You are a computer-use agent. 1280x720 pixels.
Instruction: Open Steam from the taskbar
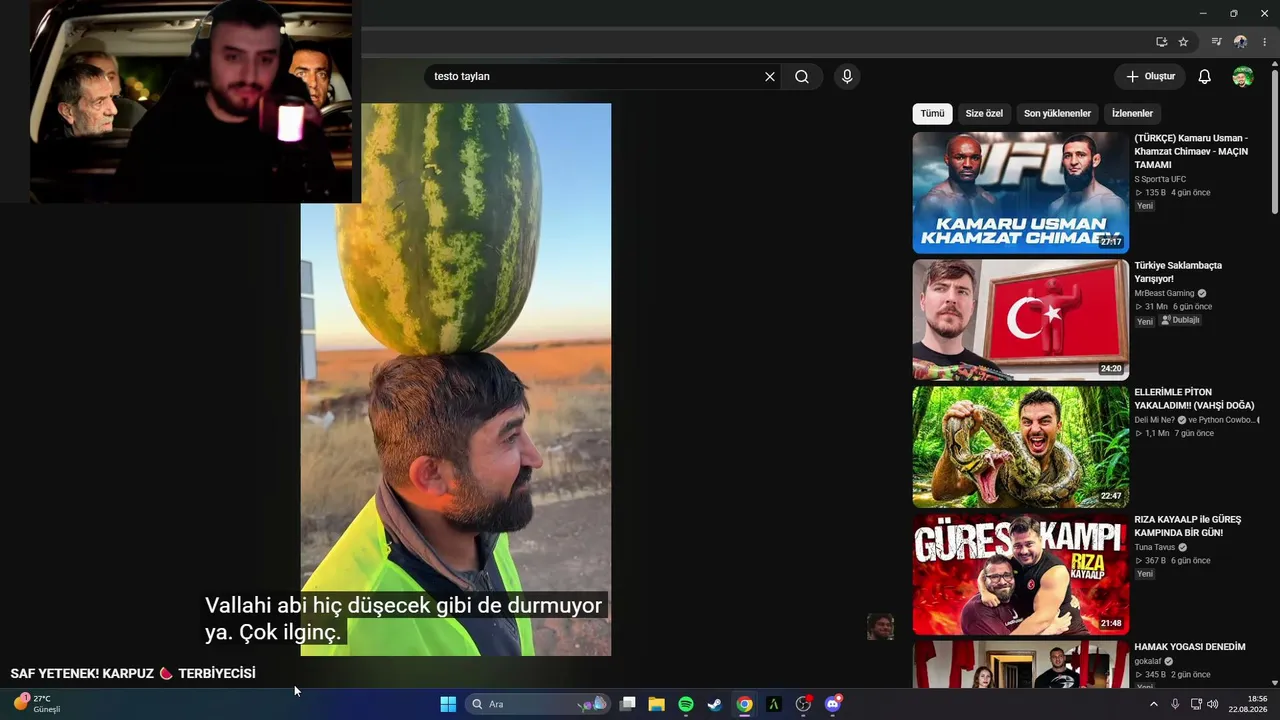tap(715, 704)
